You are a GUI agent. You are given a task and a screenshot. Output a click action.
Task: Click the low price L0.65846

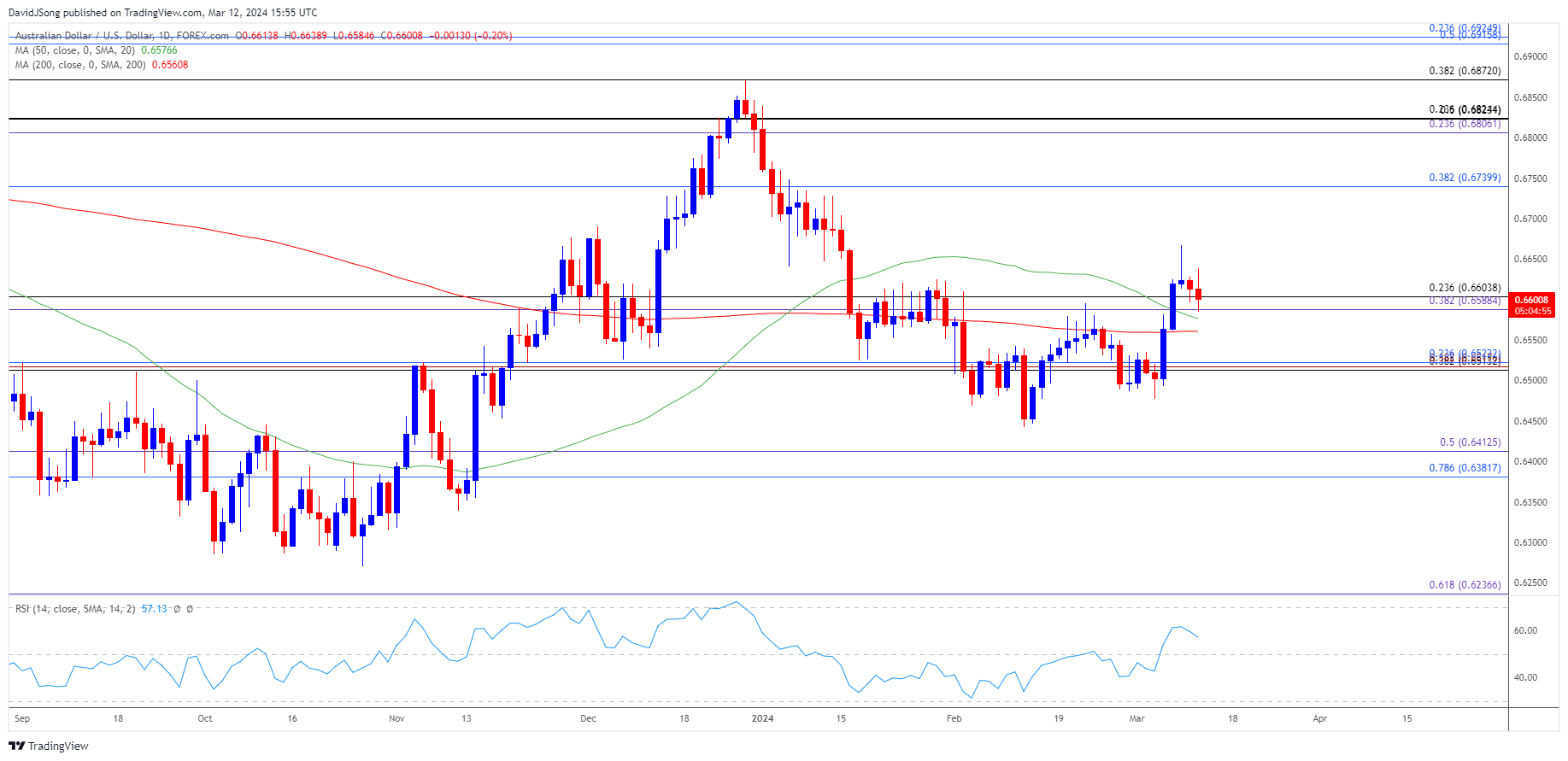[x=354, y=36]
